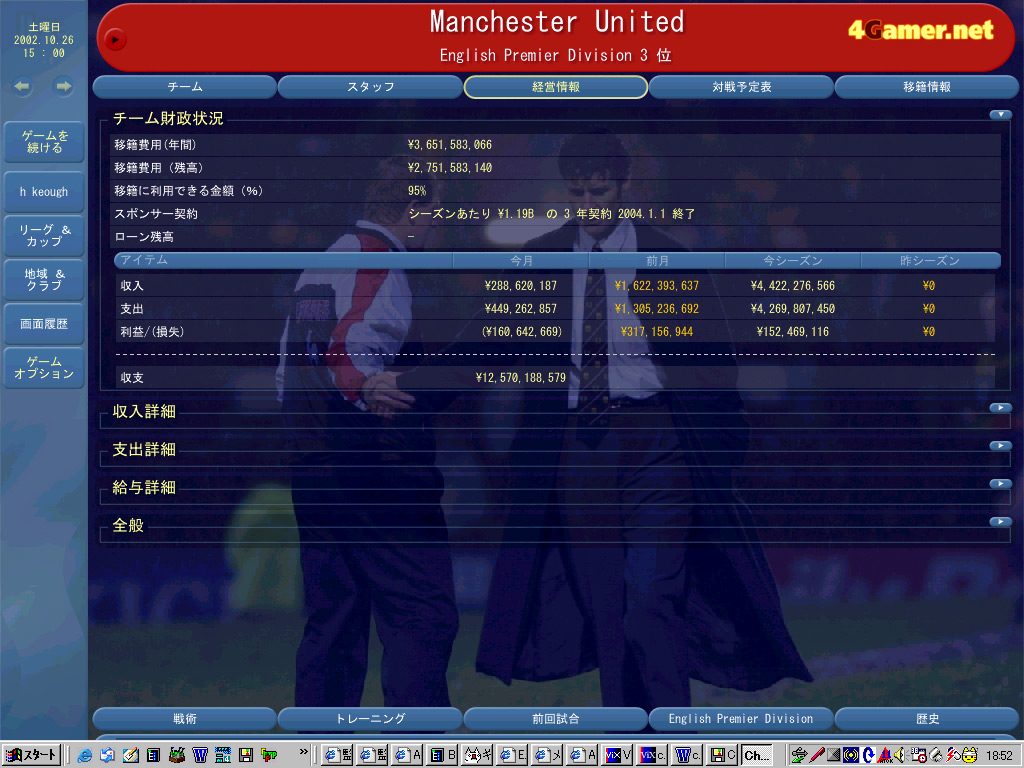Open Internet Explorer from quick launch
This screenshot has height=768, width=1024.
tap(84, 756)
